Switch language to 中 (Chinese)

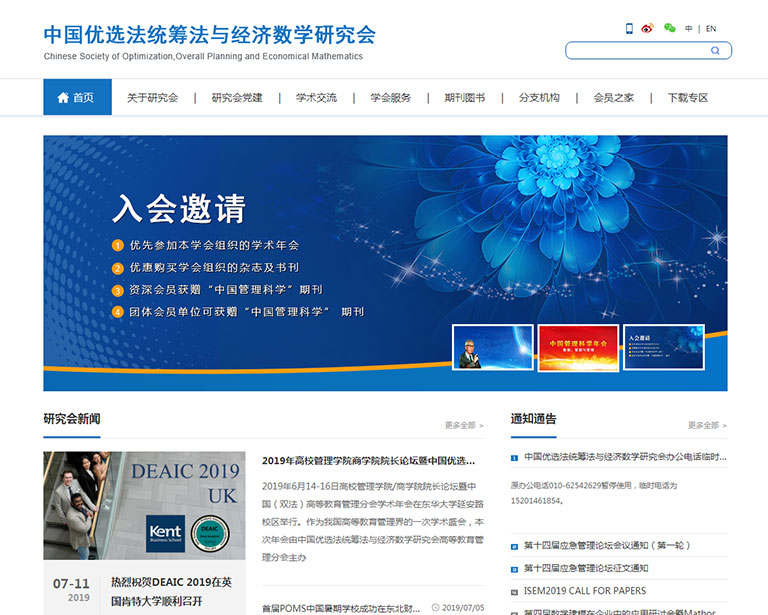(688, 29)
